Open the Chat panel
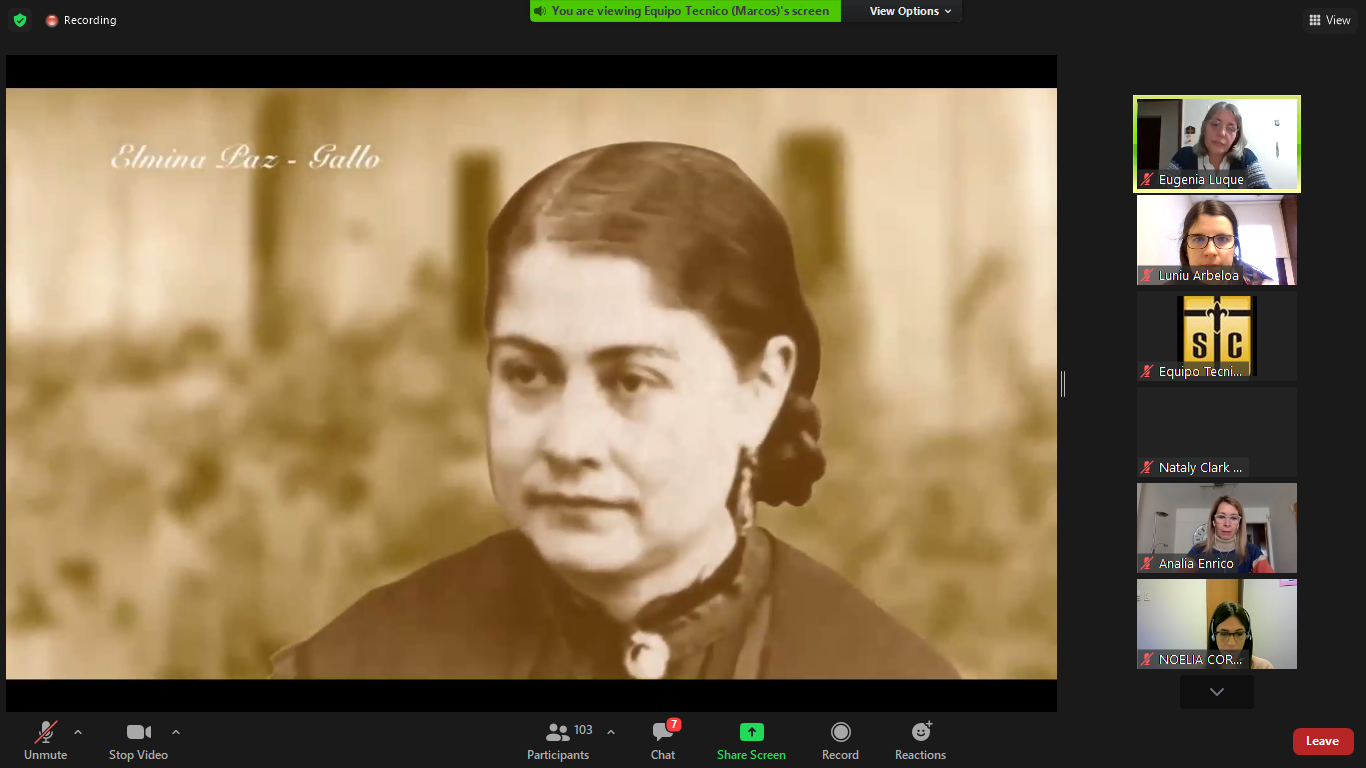Viewport: 1366px width, 768px height. 663,741
